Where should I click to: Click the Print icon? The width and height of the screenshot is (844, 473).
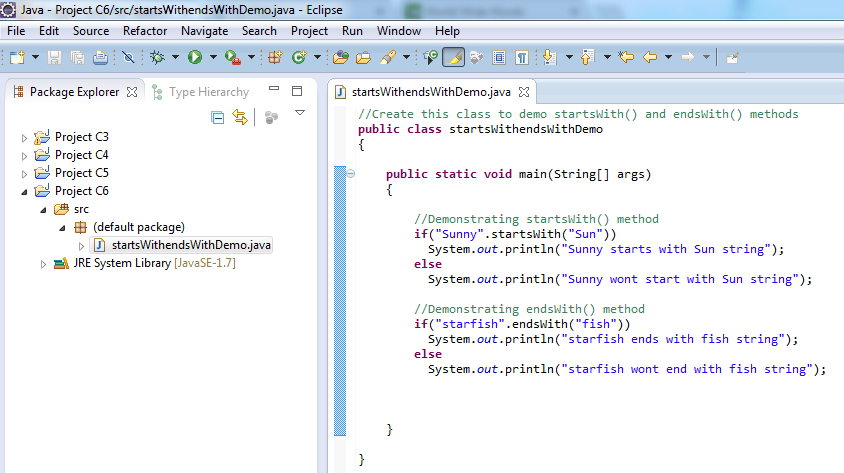coord(100,57)
